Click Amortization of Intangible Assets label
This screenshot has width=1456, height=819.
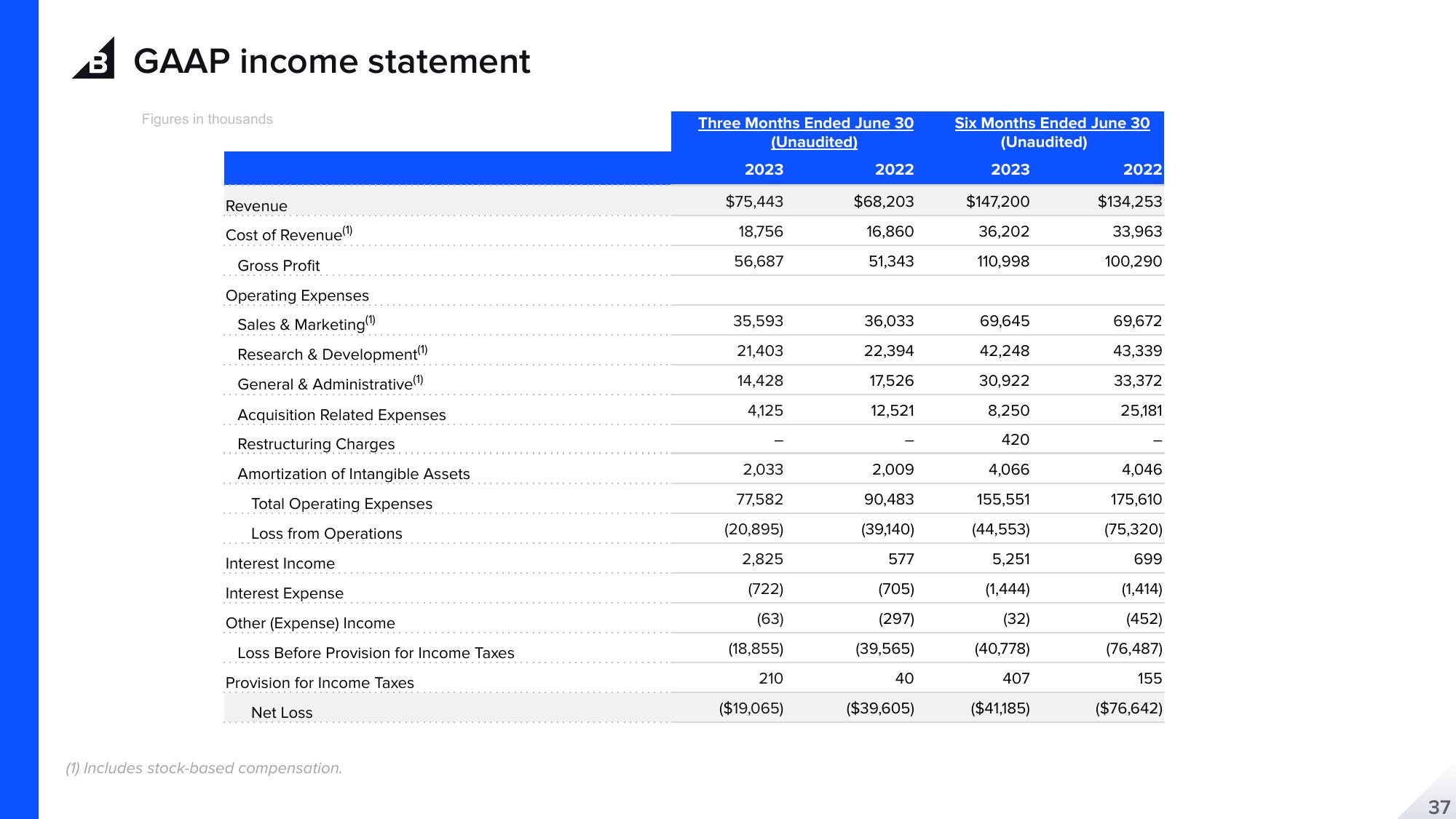(354, 474)
